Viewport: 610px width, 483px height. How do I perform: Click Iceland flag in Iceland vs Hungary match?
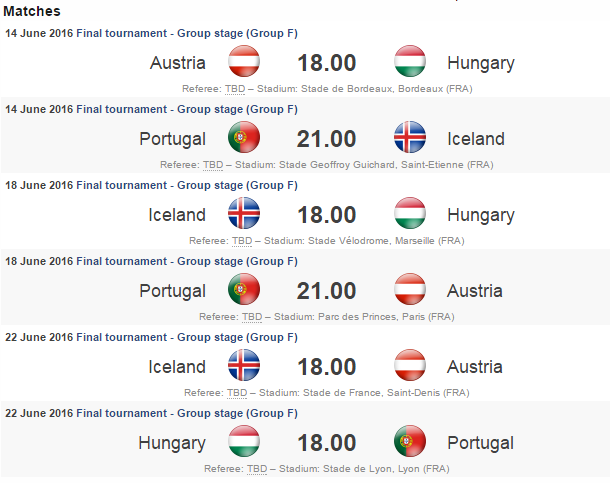click(244, 214)
